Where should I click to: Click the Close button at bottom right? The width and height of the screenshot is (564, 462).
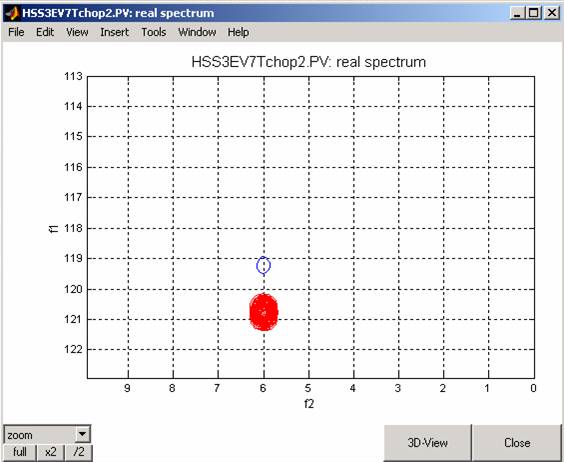coord(517,443)
